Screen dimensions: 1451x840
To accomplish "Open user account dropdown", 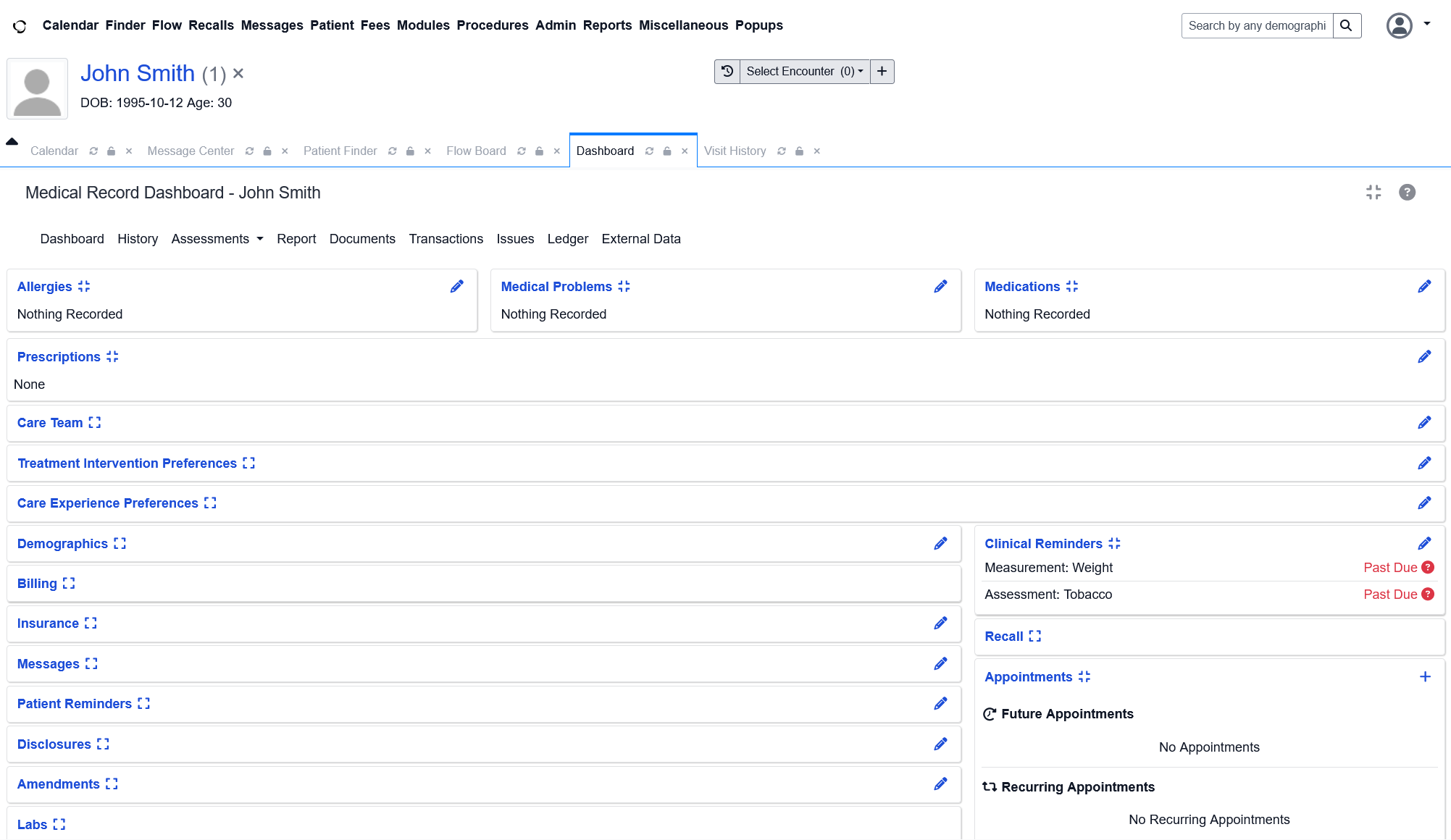I will click(1408, 25).
